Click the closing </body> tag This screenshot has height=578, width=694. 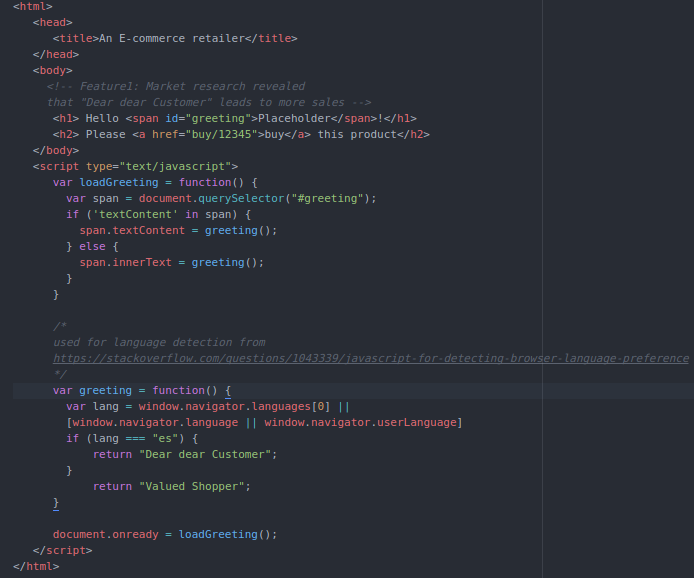coord(56,150)
